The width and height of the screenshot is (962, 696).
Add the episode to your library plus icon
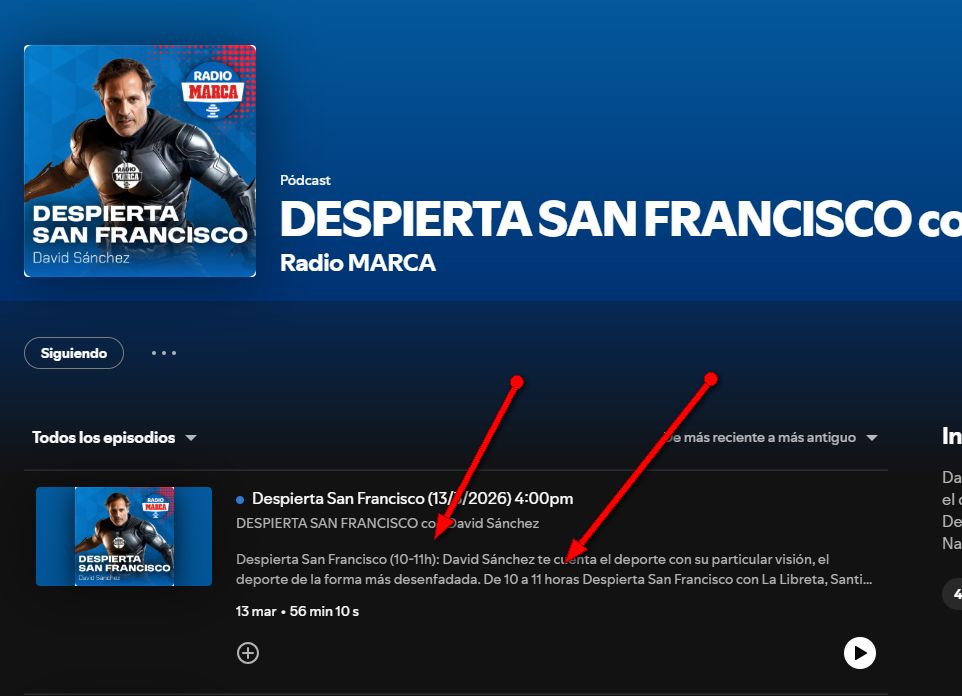tap(248, 653)
